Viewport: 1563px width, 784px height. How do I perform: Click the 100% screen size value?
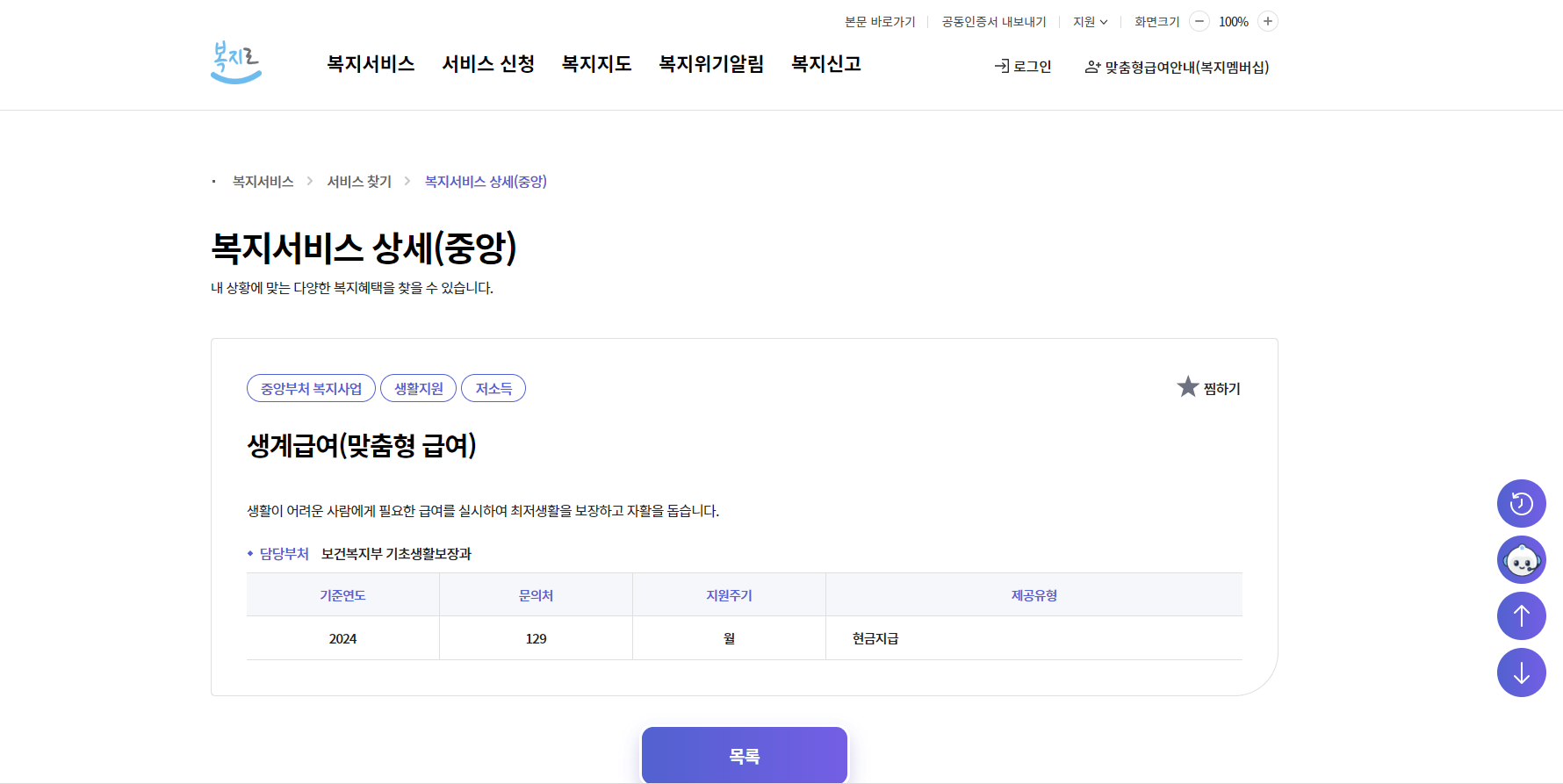click(x=1234, y=21)
